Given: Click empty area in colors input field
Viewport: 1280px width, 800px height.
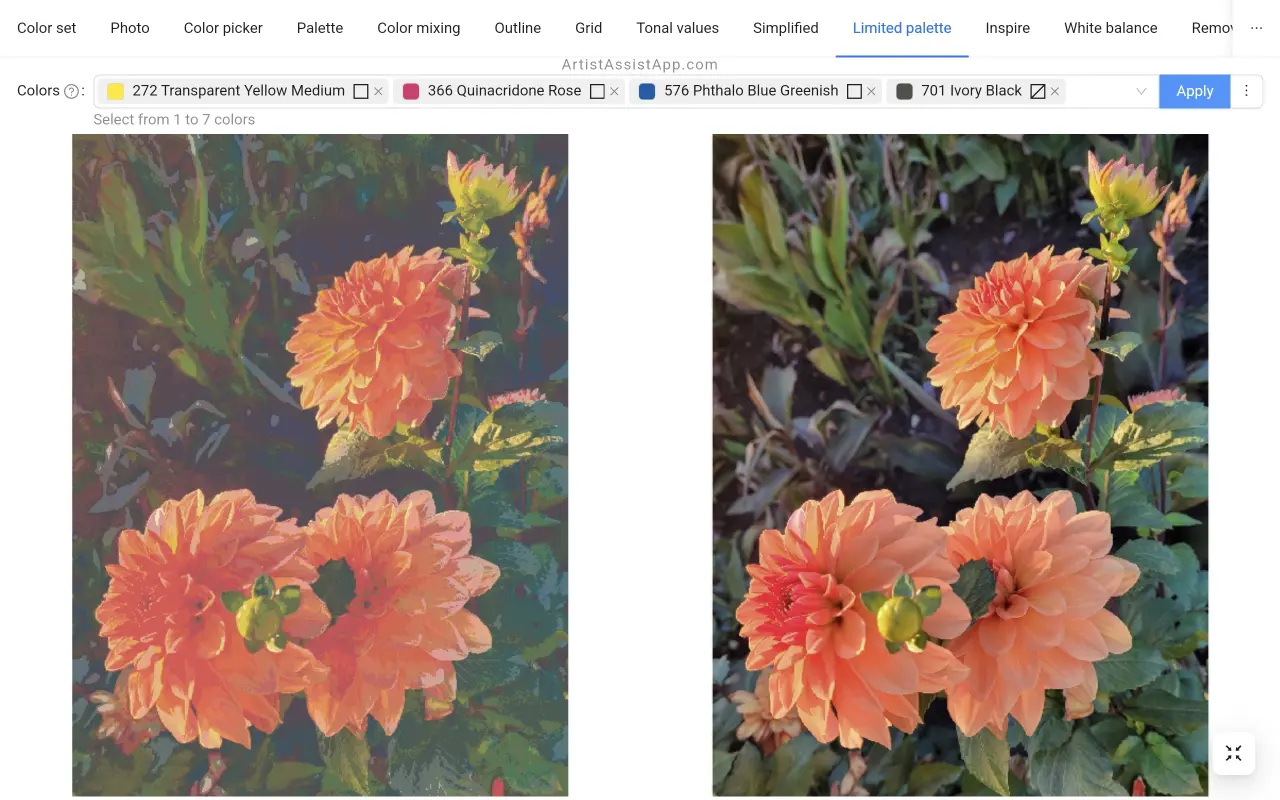Looking at the screenshot, I should pyautogui.click(x=1097, y=91).
